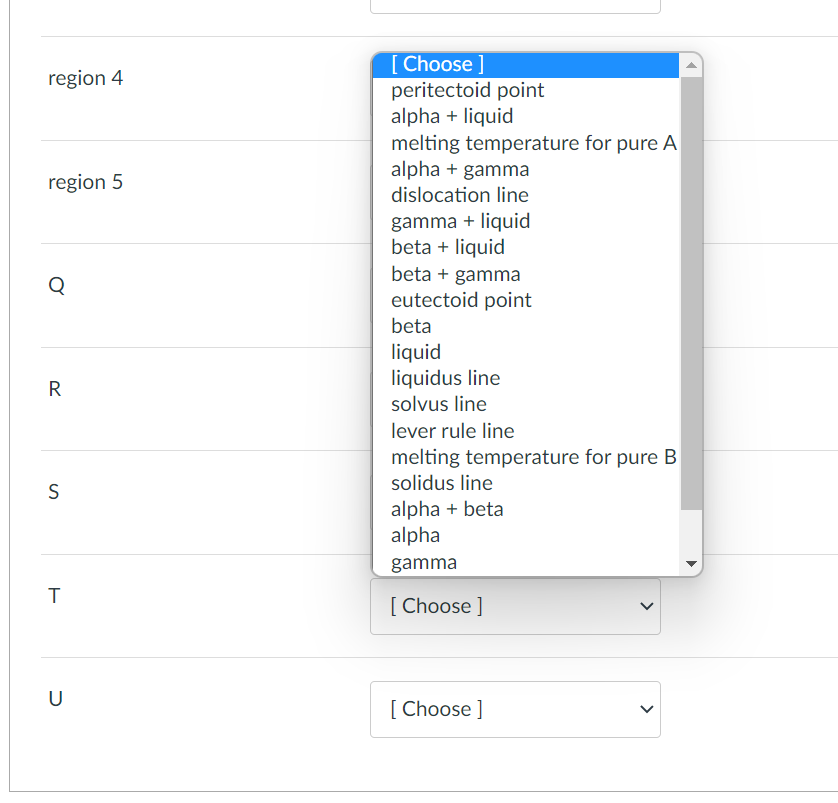Select 'liquidus line' from the list
The width and height of the screenshot is (838, 803).
(x=445, y=378)
